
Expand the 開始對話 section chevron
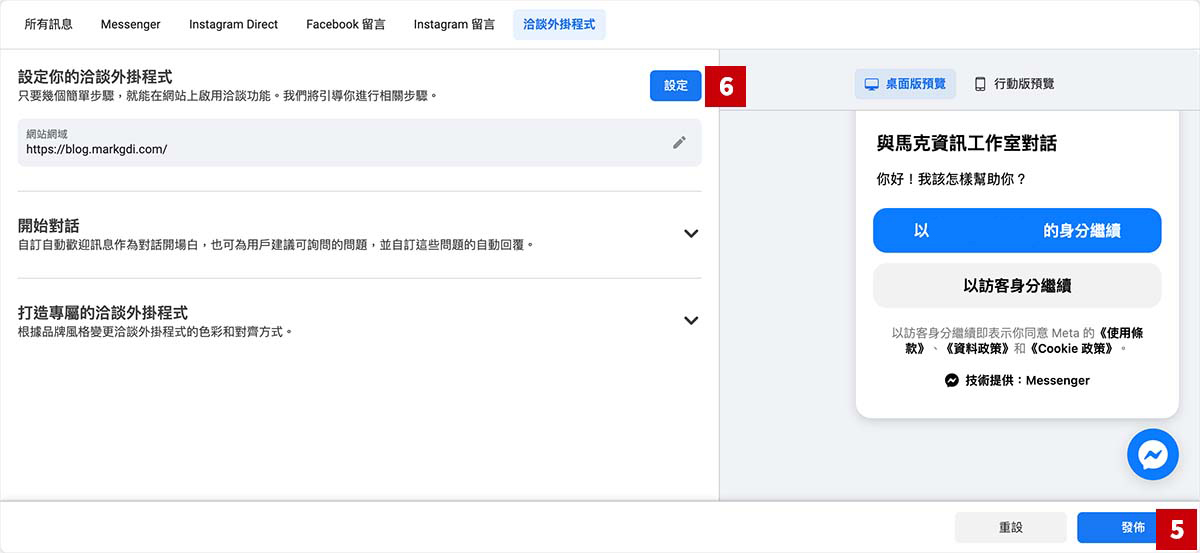pos(690,233)
